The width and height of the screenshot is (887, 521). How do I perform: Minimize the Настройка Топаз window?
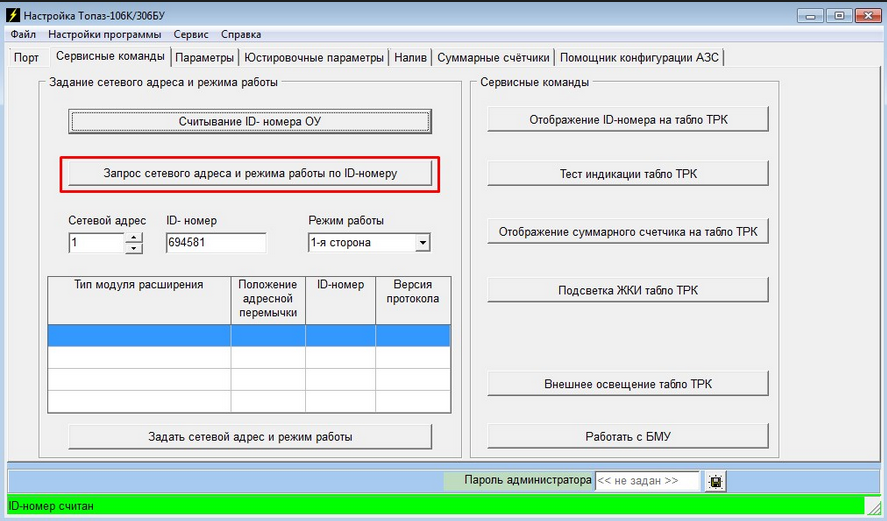tap(810, 15)
